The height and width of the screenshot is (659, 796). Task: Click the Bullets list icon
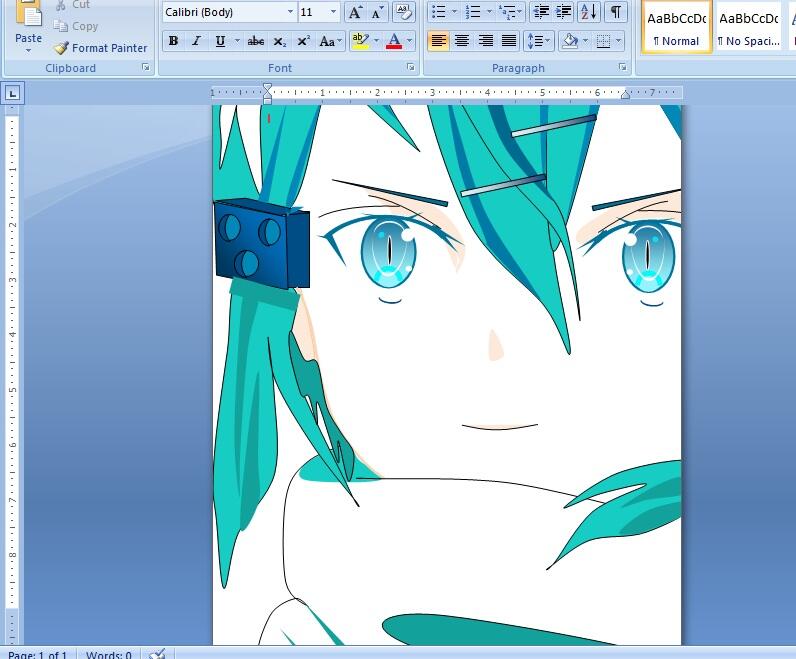tap(438, 12)
